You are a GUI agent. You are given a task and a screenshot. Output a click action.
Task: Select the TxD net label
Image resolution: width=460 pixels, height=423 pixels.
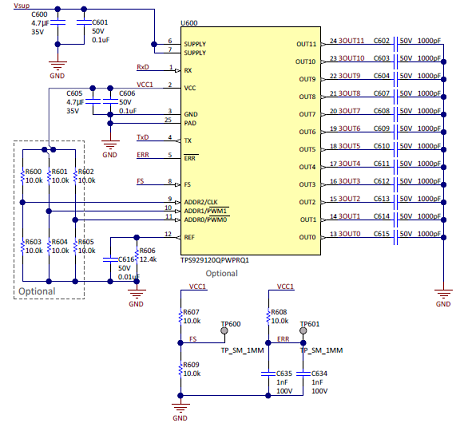click(143, 137)
